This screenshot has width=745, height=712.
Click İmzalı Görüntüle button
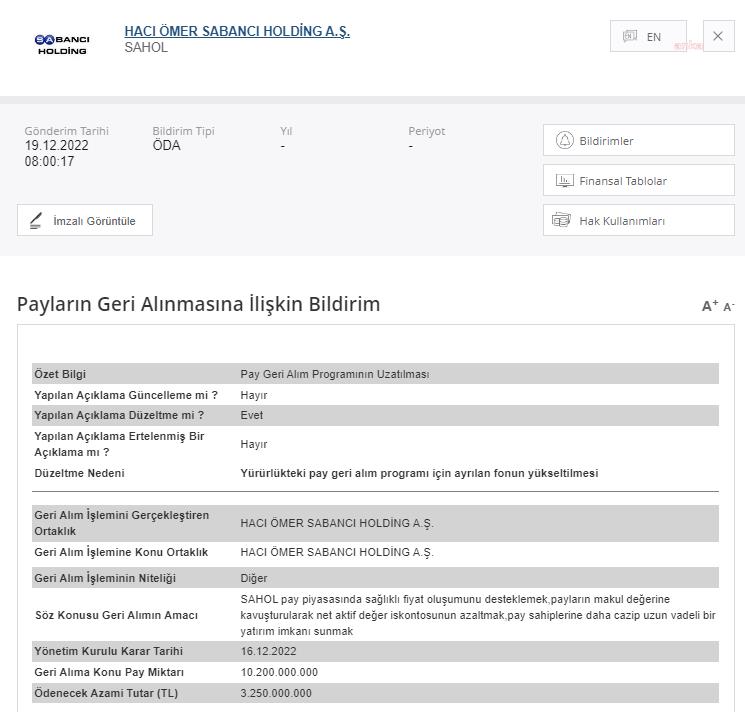[x=85, y=220]
